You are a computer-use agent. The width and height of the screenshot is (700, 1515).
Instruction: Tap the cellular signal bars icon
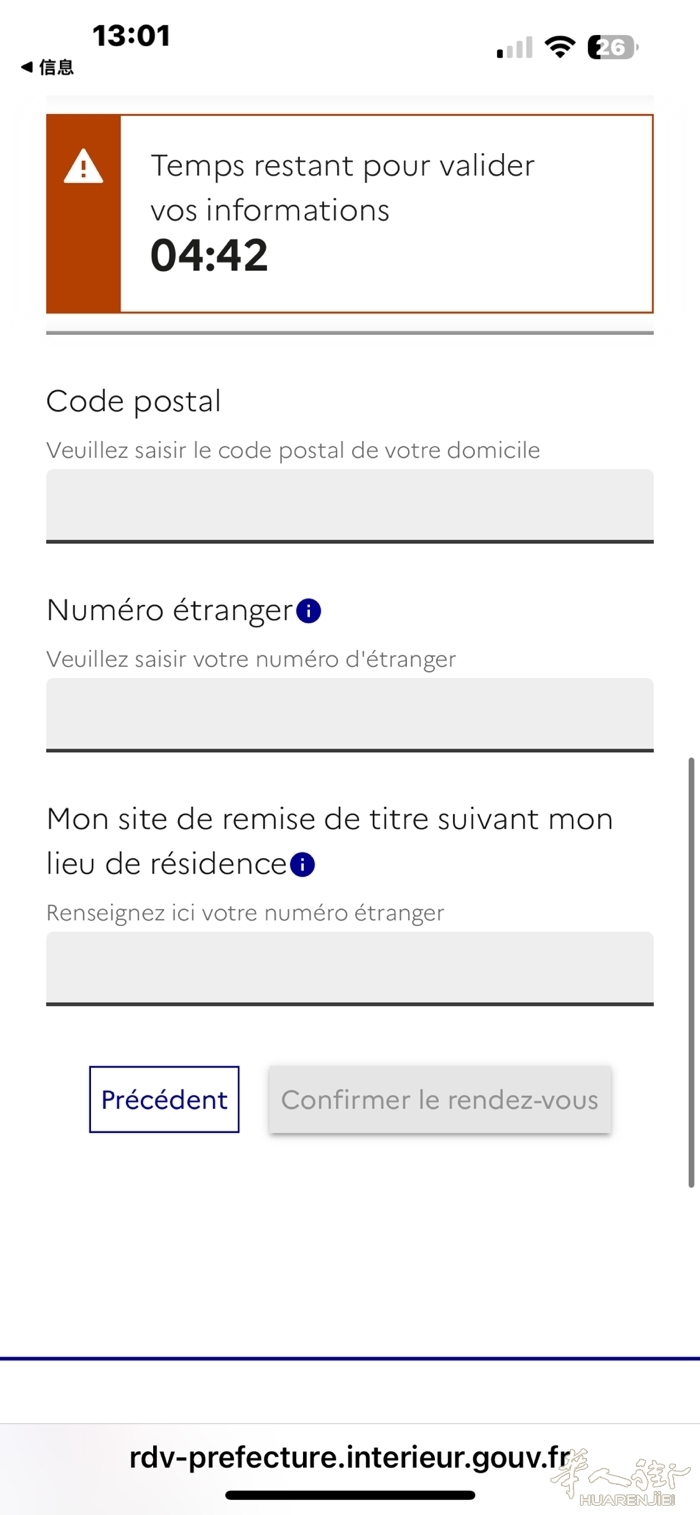(514, 48)
